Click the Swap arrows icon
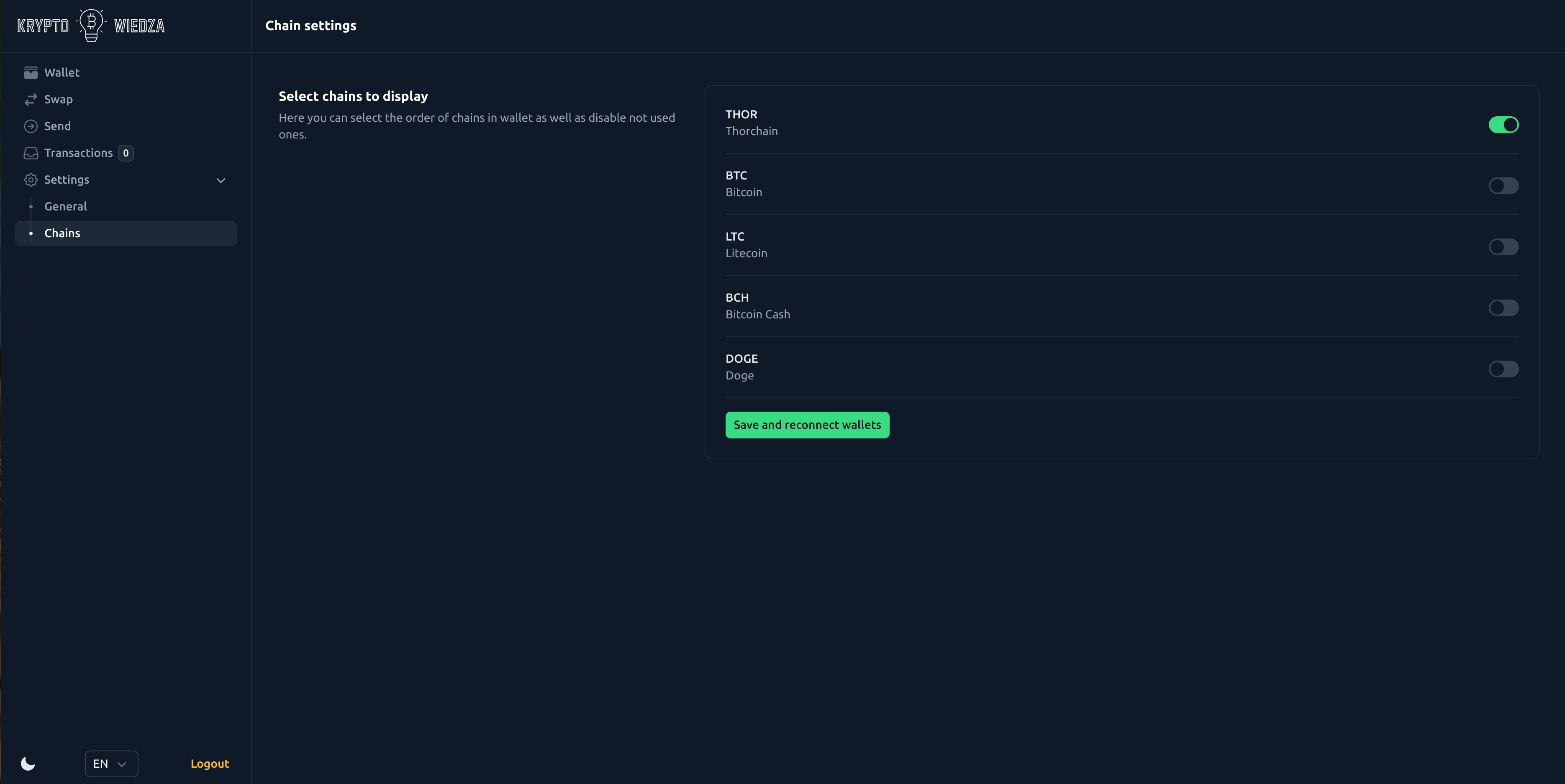This screenshot has width=1565, height=784. (31, 100)
